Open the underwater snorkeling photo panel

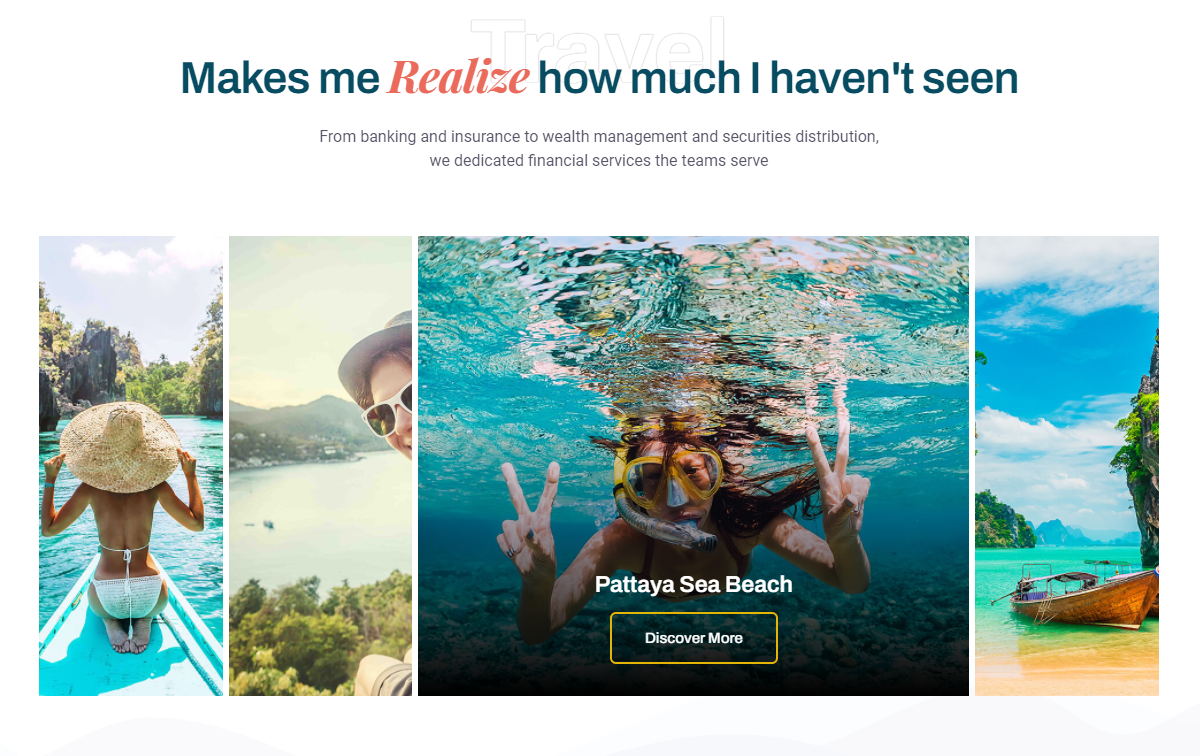tap(693, 466)
